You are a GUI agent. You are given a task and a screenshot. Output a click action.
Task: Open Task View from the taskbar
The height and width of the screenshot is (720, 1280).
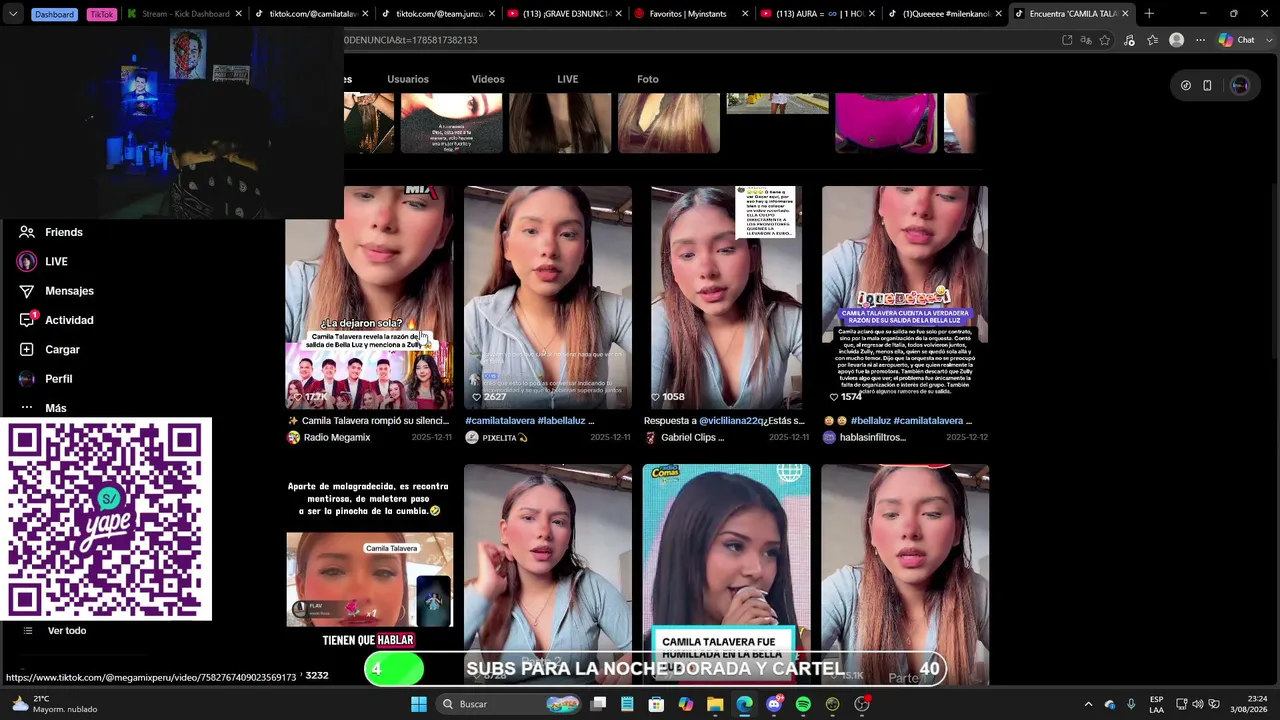click(598, 704)
